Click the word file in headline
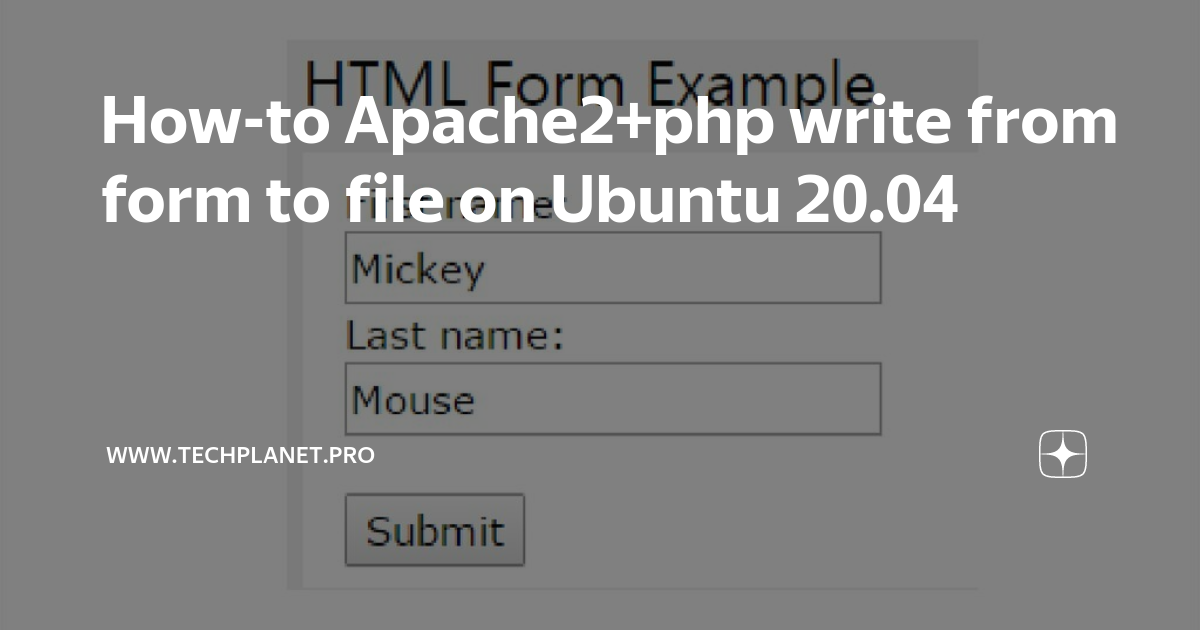Image resolution: width=1200 pixels, height=630 pixels. 372,204
